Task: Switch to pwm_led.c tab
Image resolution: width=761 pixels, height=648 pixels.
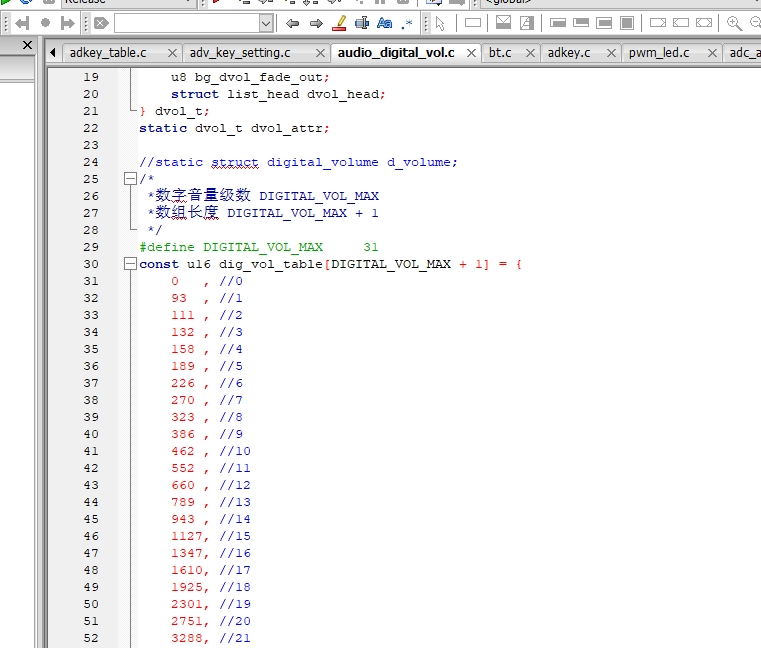Action: point(659,53)
